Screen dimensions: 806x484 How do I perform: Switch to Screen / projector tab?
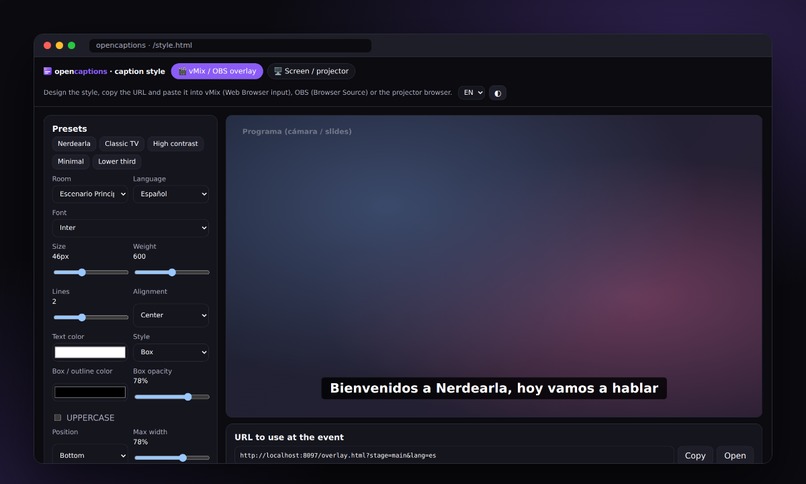[311, 71]
